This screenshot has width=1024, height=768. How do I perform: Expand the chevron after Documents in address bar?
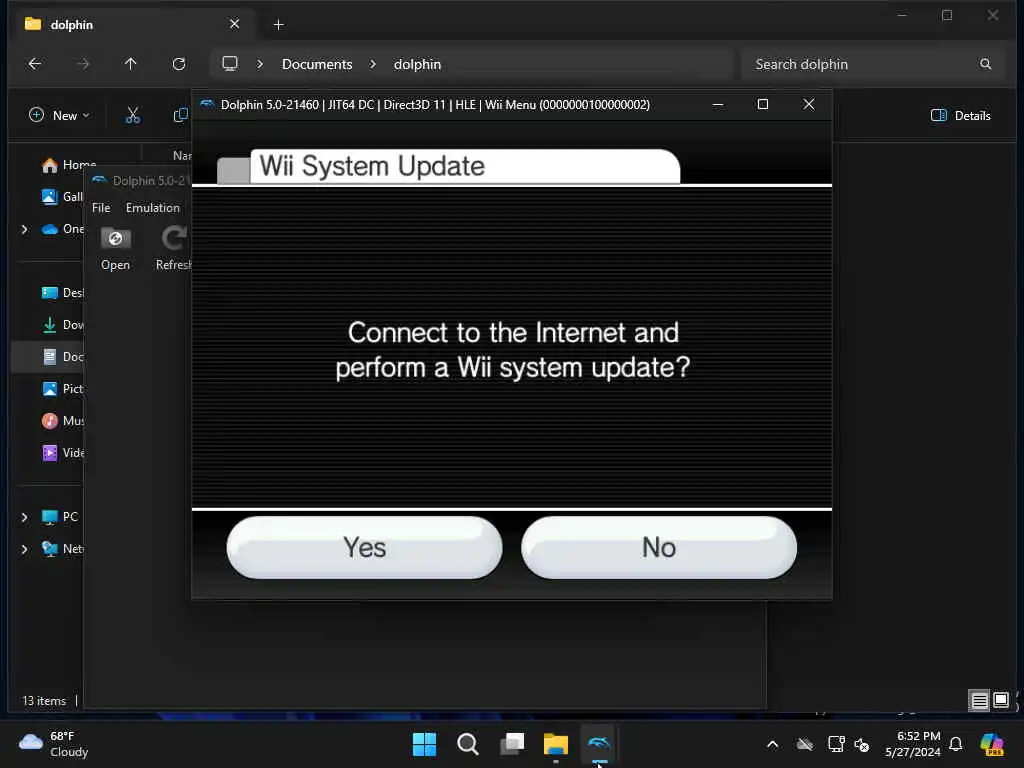click(x=373, y=64)
